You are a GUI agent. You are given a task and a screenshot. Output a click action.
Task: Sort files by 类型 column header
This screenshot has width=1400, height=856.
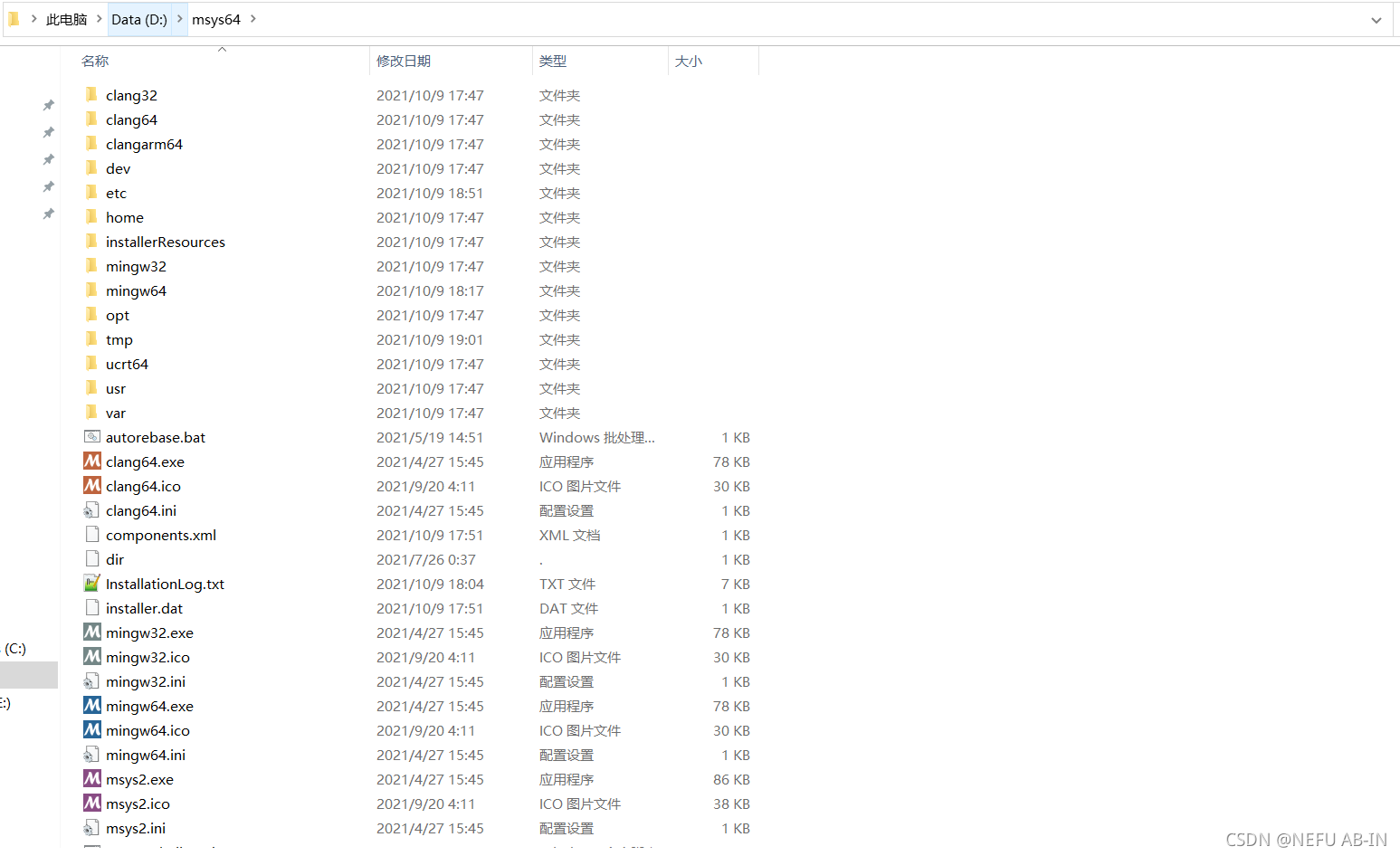553,62
